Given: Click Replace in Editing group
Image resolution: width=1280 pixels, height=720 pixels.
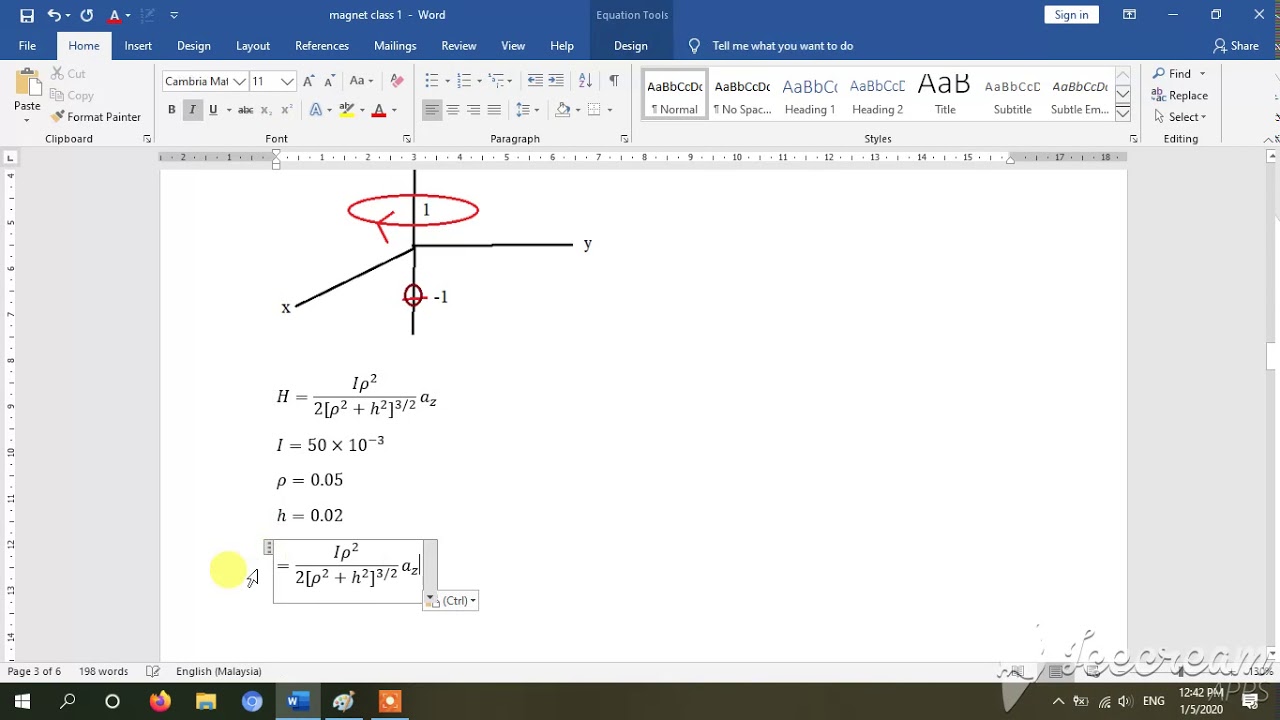Looking at the screenshot, I should point(1180,96).
